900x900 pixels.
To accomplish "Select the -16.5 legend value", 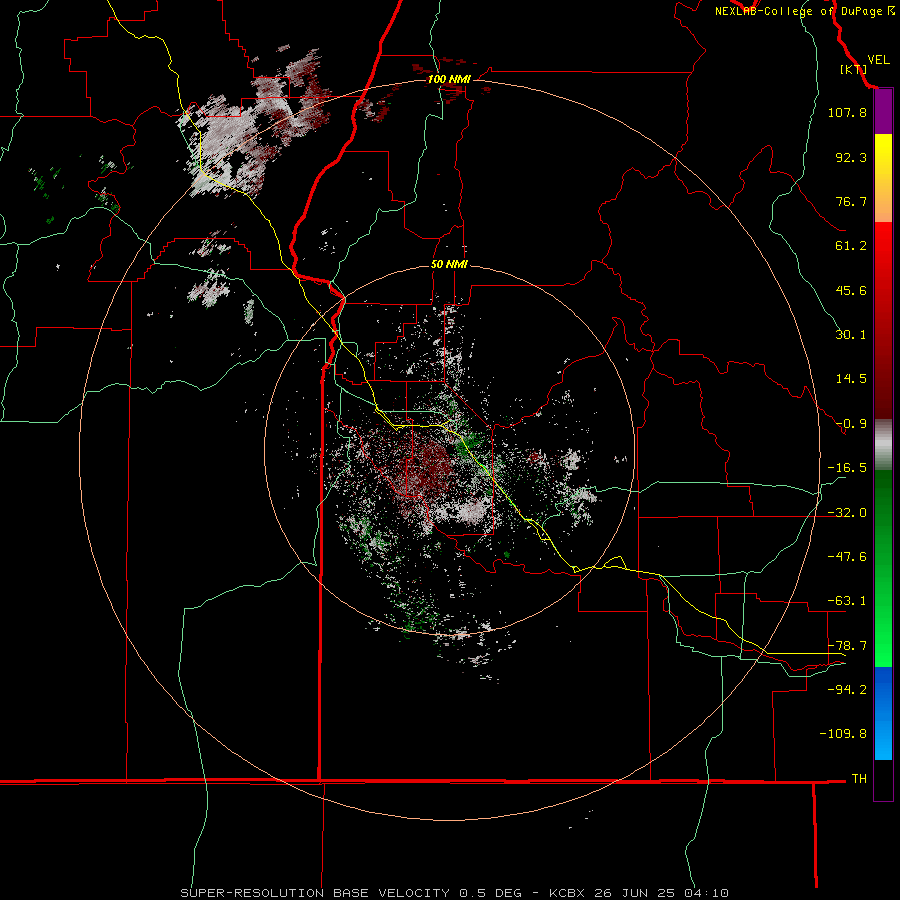I will pyautogui.click(x=847, y=468).
